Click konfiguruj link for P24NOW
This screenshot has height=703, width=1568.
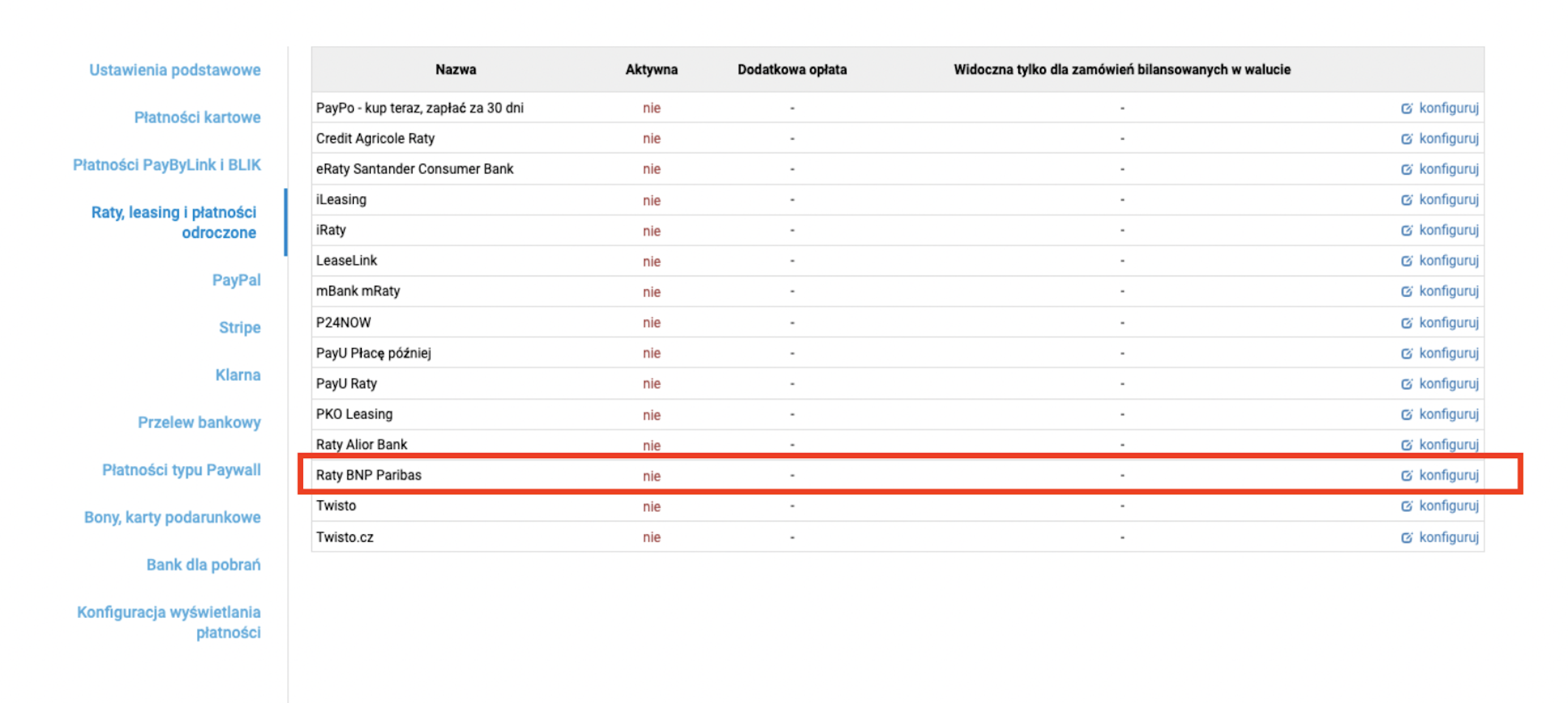pos(1449,323)
